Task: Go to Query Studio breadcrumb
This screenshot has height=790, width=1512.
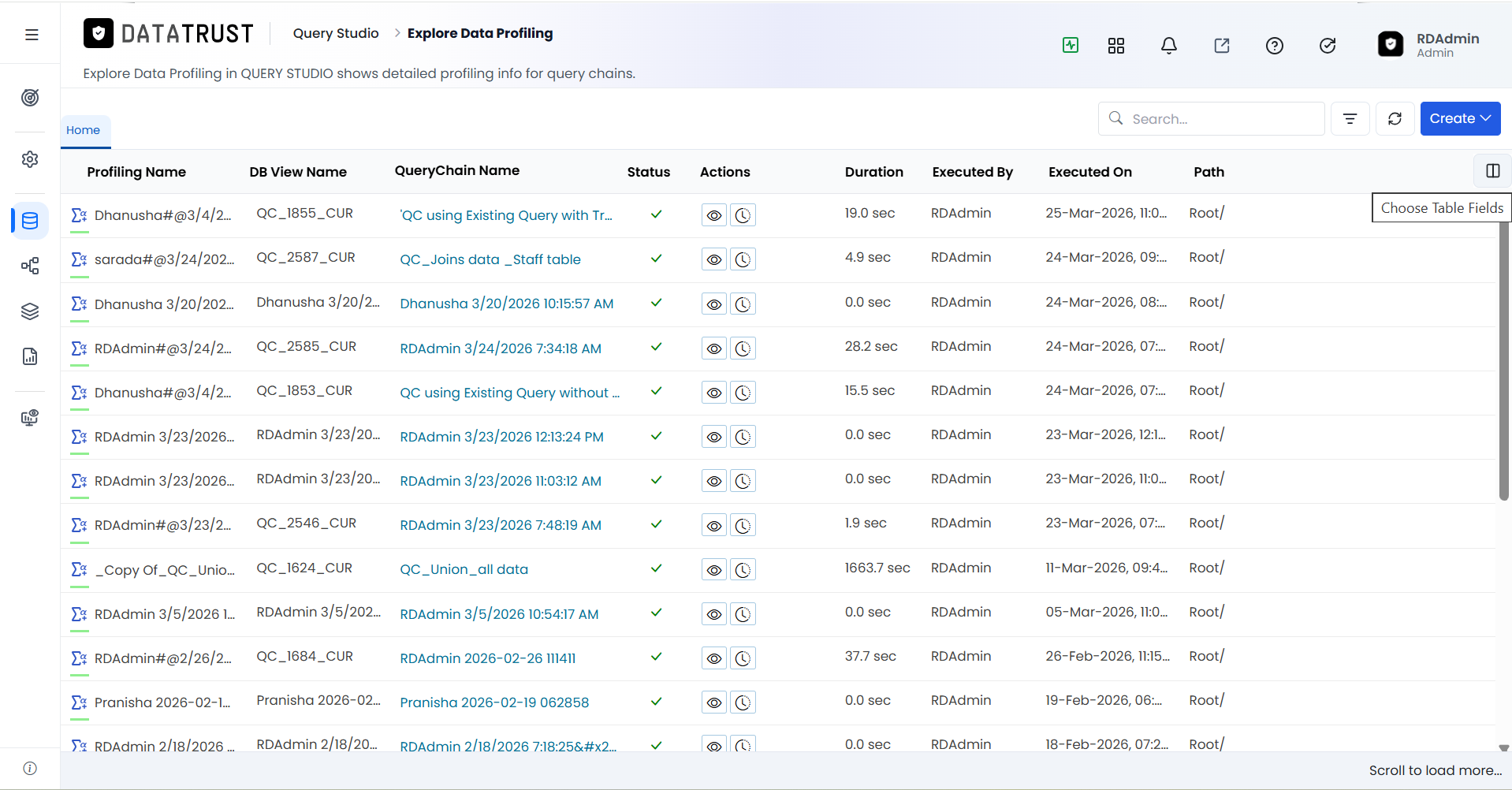Action: pos(336,33)
